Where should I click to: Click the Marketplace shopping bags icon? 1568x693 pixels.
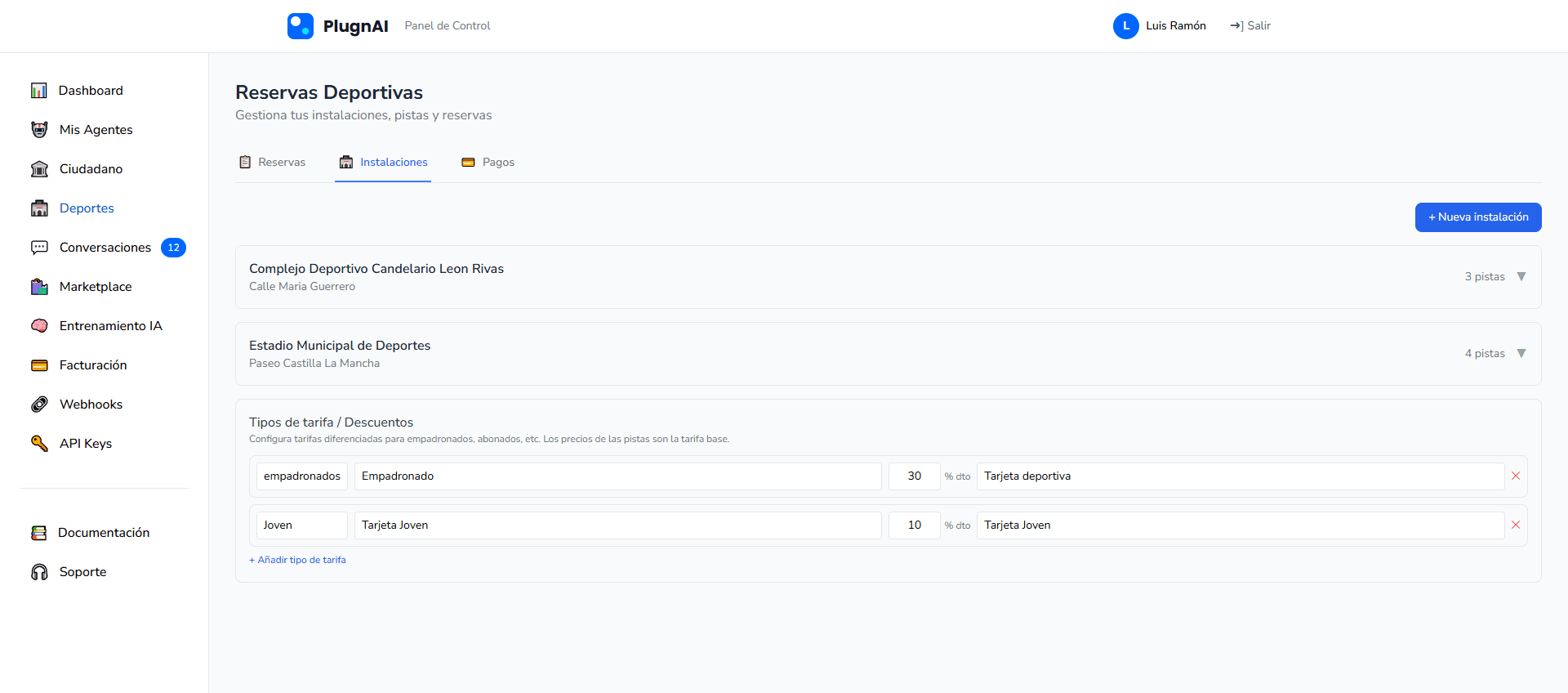pyautogui.click(x=39, y=287)
